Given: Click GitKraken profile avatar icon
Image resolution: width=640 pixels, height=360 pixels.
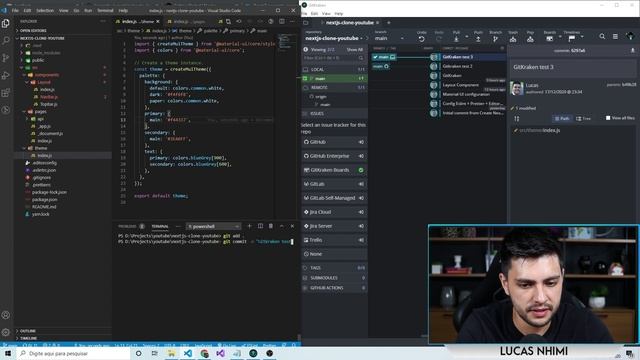Looking at the screenshot, I should coord(630,37).
